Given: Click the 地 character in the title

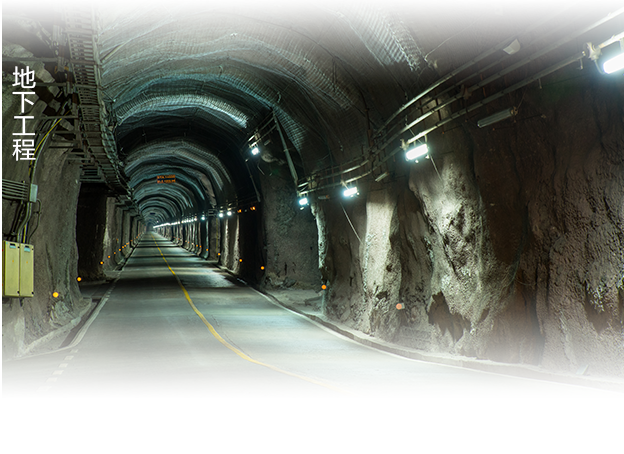Looking at the screenshot, I should 24,78.
